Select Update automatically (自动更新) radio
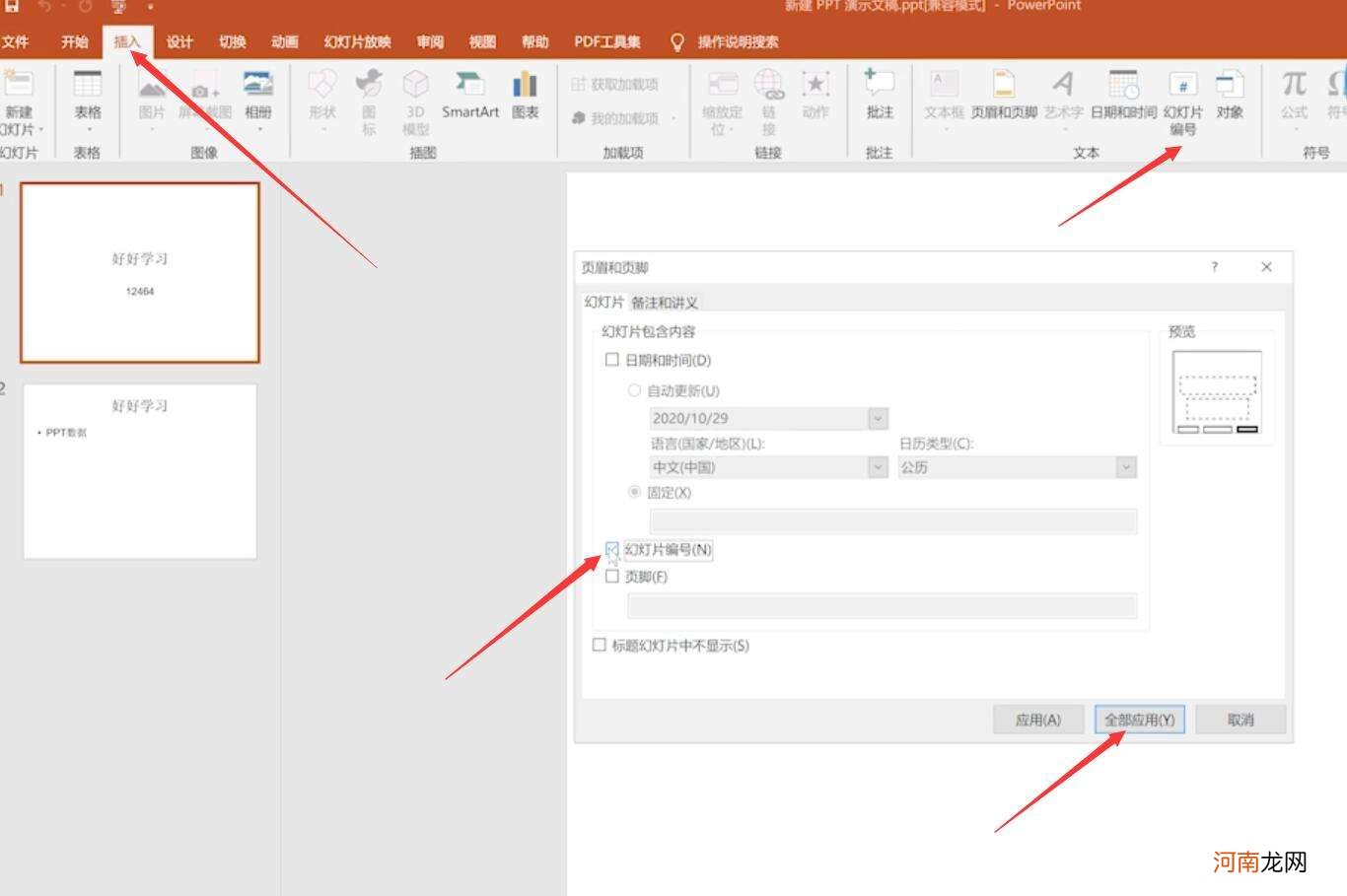The image size is (1347, 896). [635, 390]
